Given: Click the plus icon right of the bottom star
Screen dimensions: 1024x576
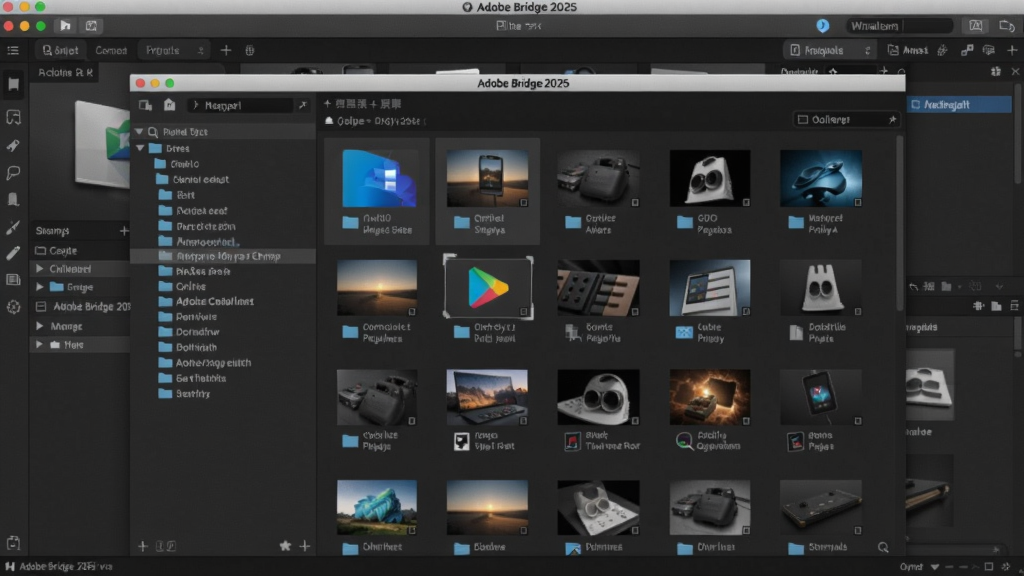Looking at the screenshot, I should pos(304,546).
